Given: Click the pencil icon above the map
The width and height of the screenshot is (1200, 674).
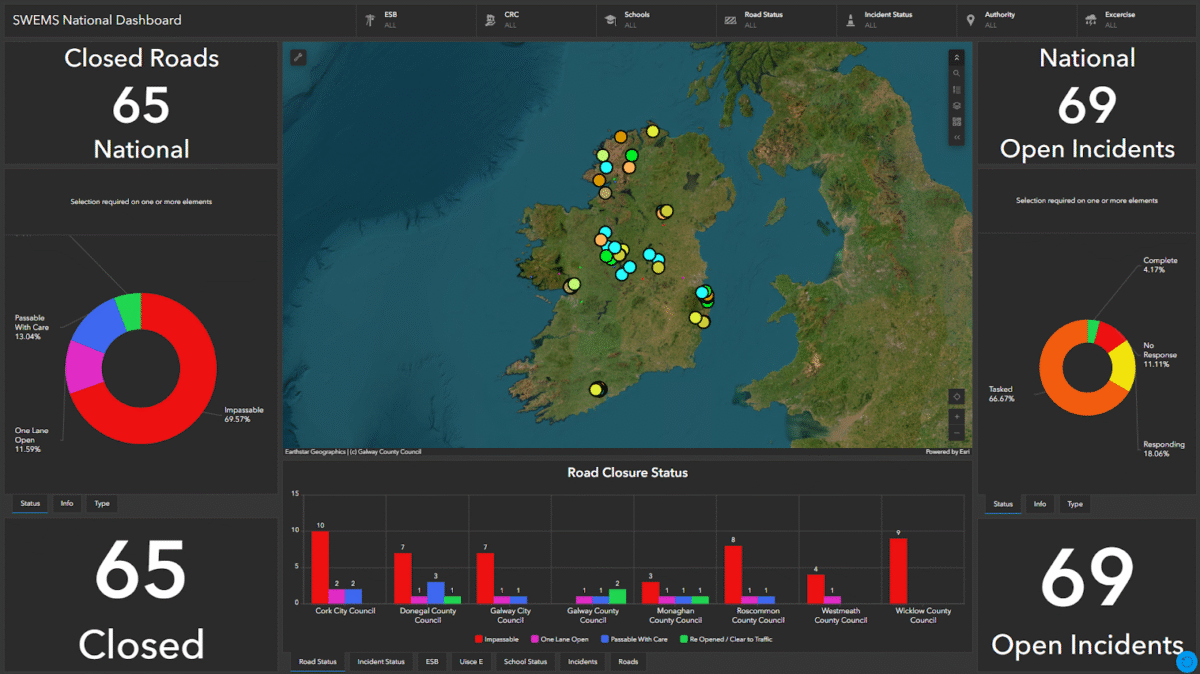Looking at the screenshot, I should [x=297, y=56].
